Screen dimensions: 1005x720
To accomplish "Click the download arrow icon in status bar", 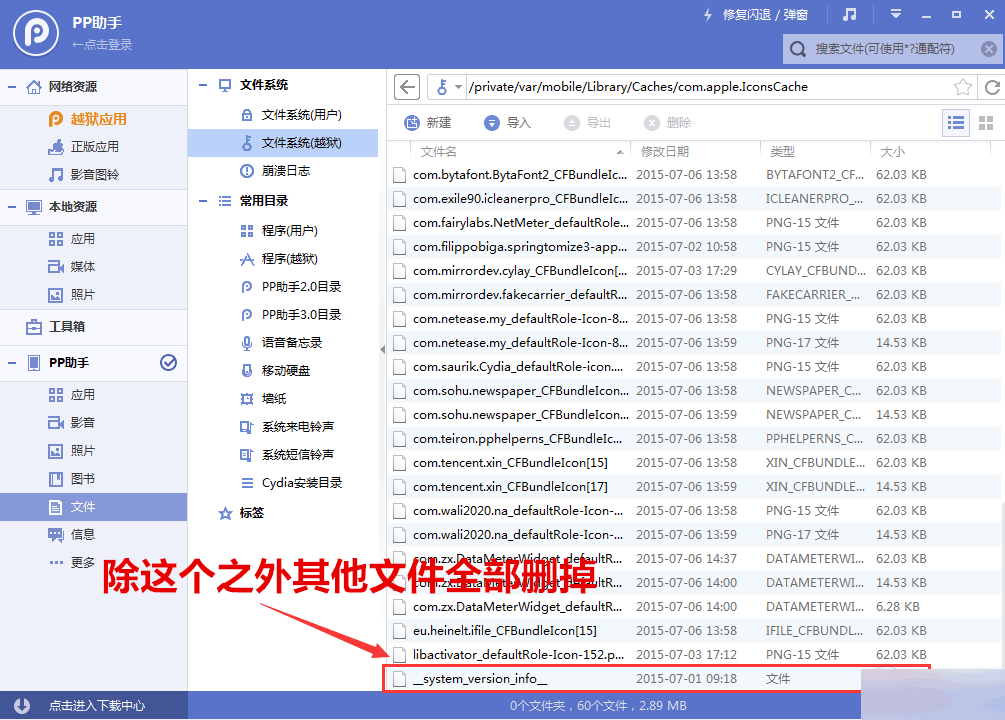I will pos(22,706).
